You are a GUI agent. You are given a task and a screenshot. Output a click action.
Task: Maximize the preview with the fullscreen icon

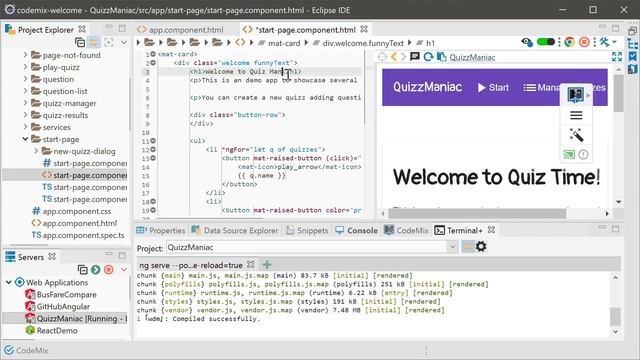[x=617, y=57]
